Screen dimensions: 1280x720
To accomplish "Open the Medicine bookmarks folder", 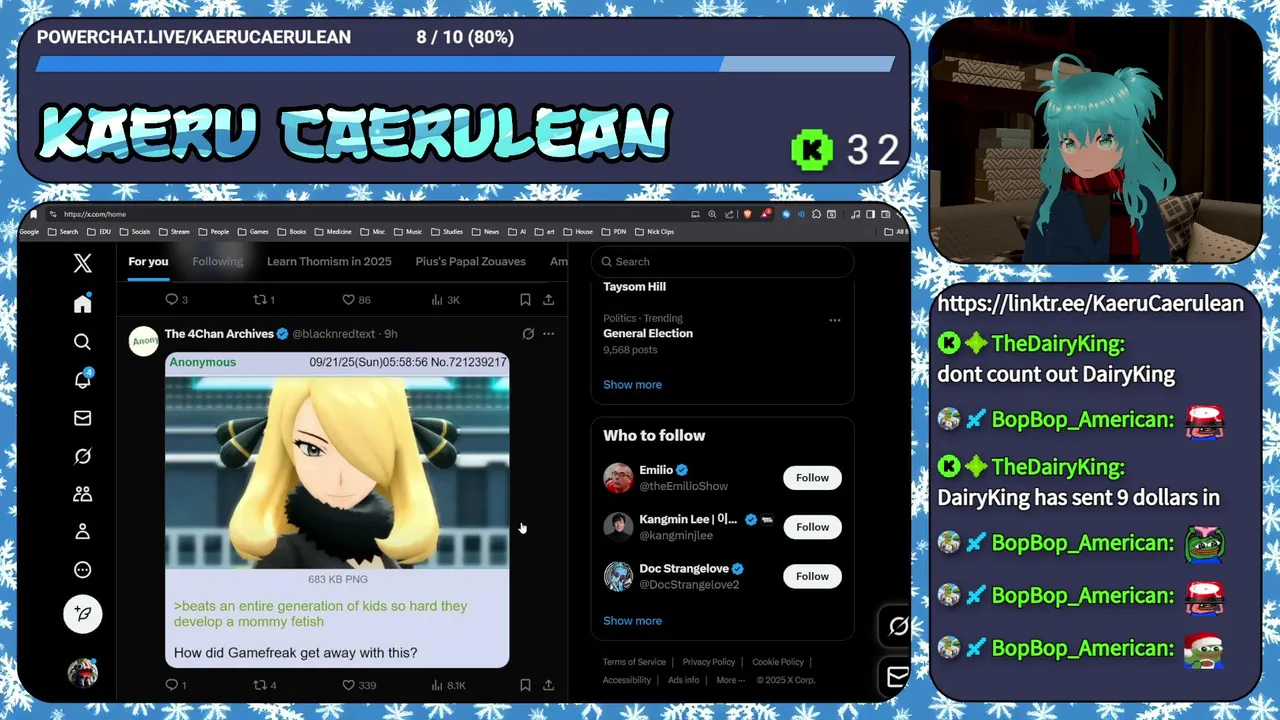I will 333,232.
